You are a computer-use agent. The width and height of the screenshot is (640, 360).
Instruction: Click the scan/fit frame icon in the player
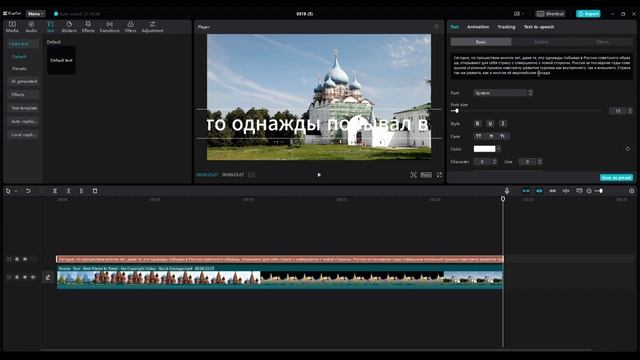[x=413, y=175]
